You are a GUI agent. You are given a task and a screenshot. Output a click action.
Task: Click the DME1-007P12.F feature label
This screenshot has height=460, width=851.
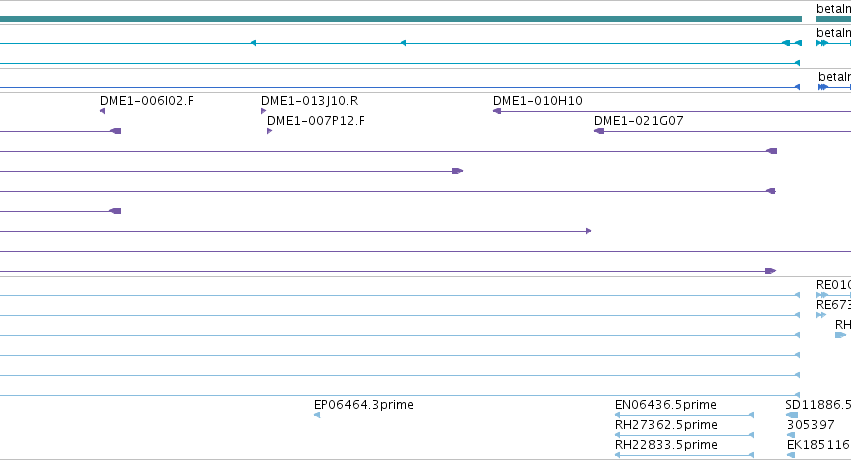pos(316,121)
